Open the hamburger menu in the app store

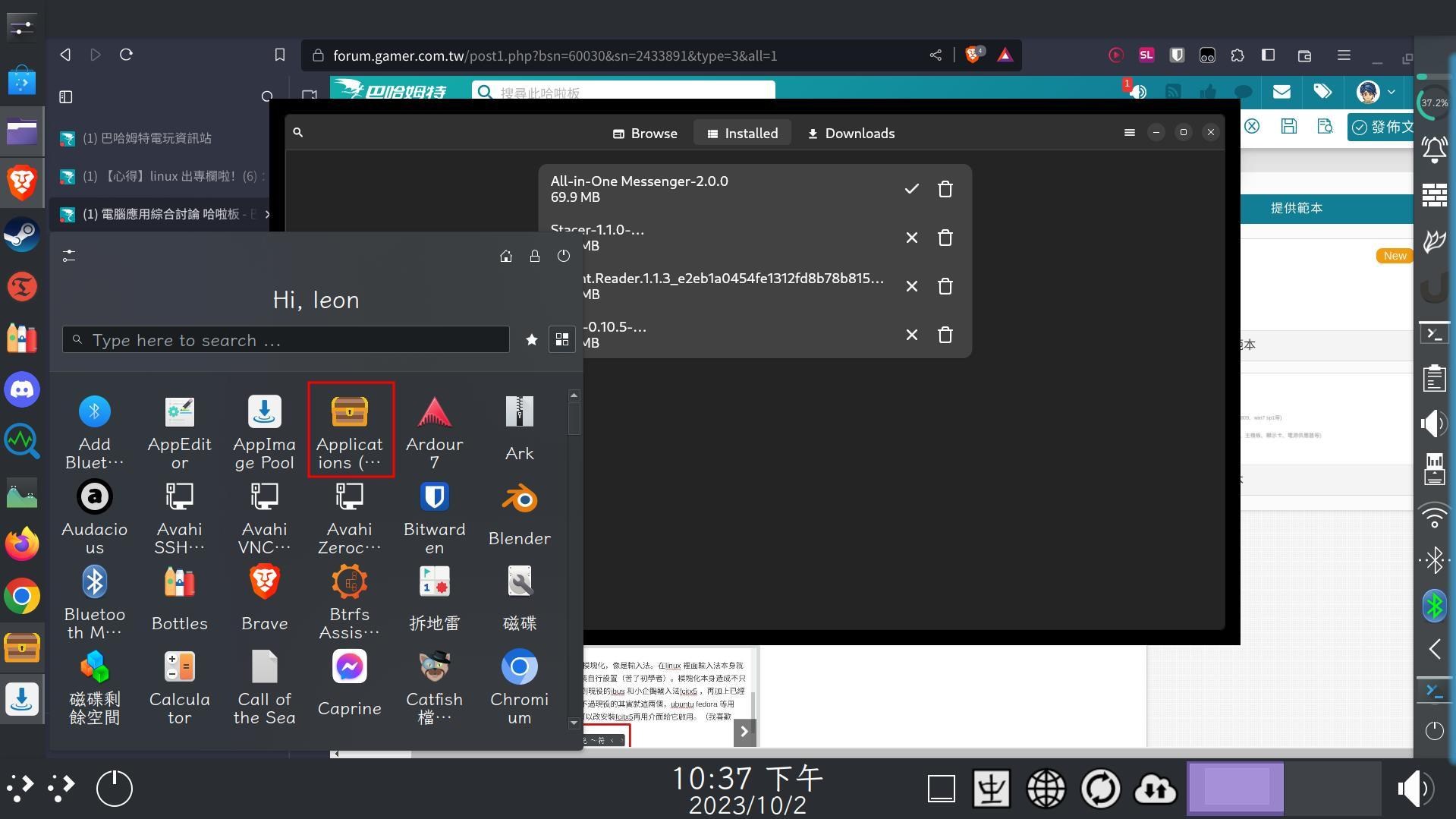1130,132
